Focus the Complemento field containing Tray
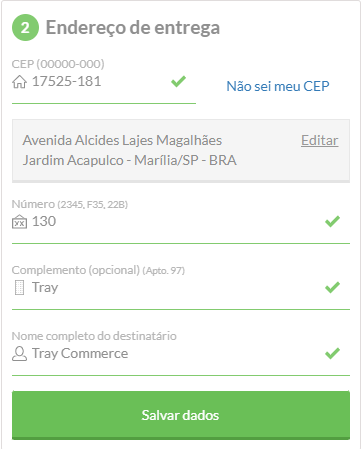 (181, 288)
